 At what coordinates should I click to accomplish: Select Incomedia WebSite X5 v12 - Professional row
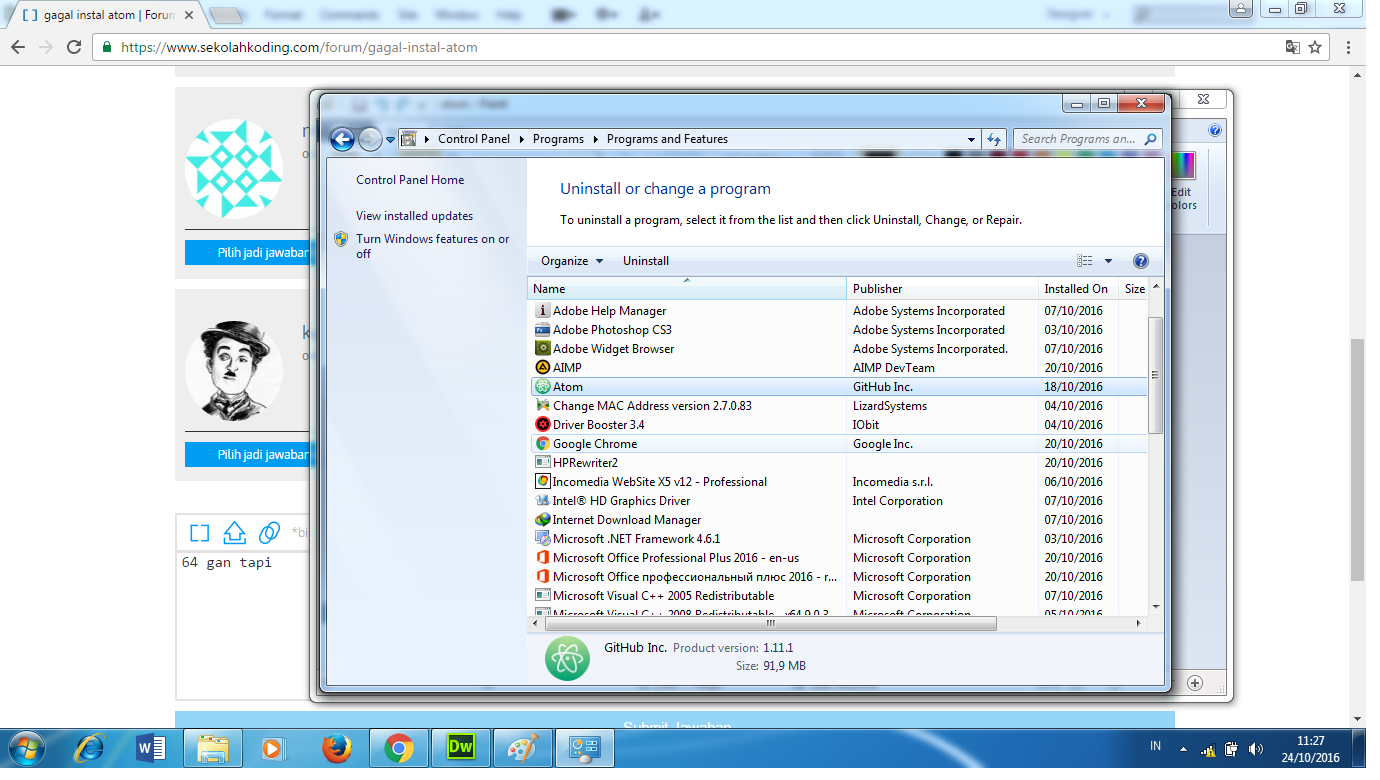(x=838, y=481)
